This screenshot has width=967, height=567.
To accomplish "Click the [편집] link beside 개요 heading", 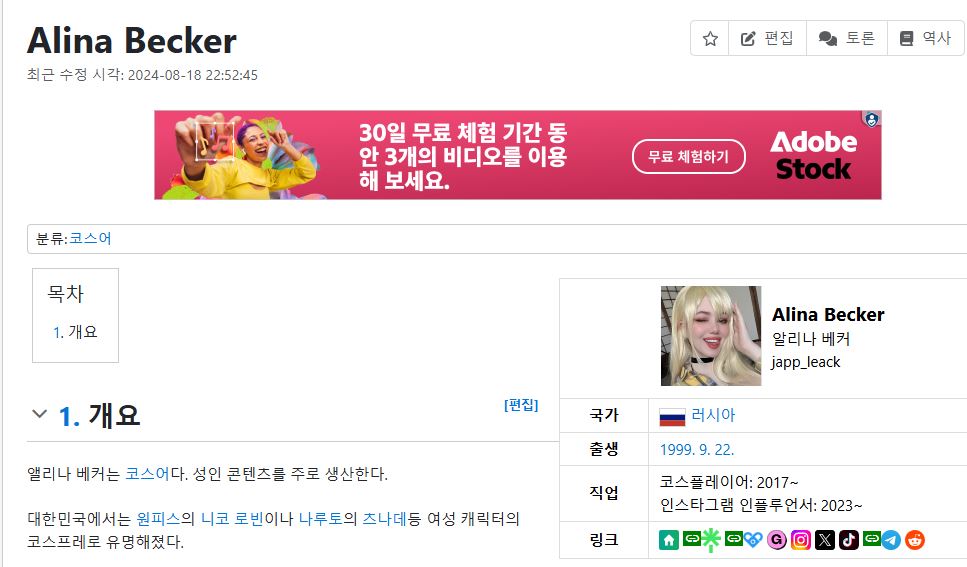I will click(521, 405).
